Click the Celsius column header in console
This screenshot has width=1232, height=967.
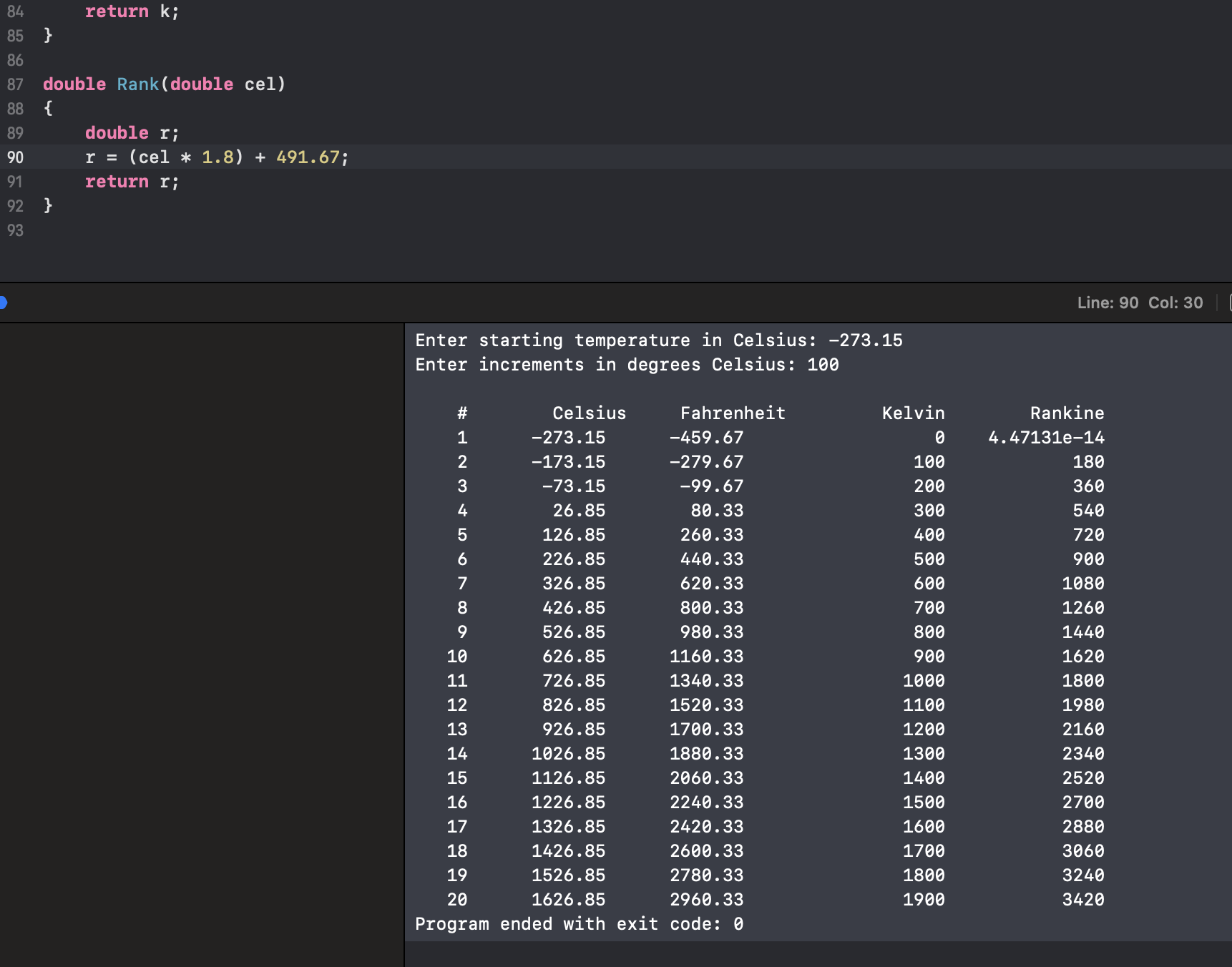pos(589,413)
